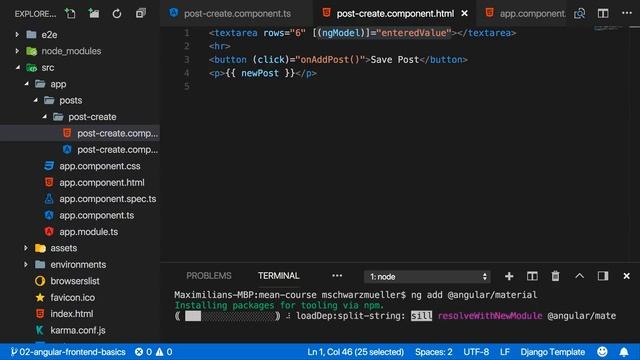Viewport: 640px width, 360px height.
Task: Expand the assets folder
Action: click(80, 248)
